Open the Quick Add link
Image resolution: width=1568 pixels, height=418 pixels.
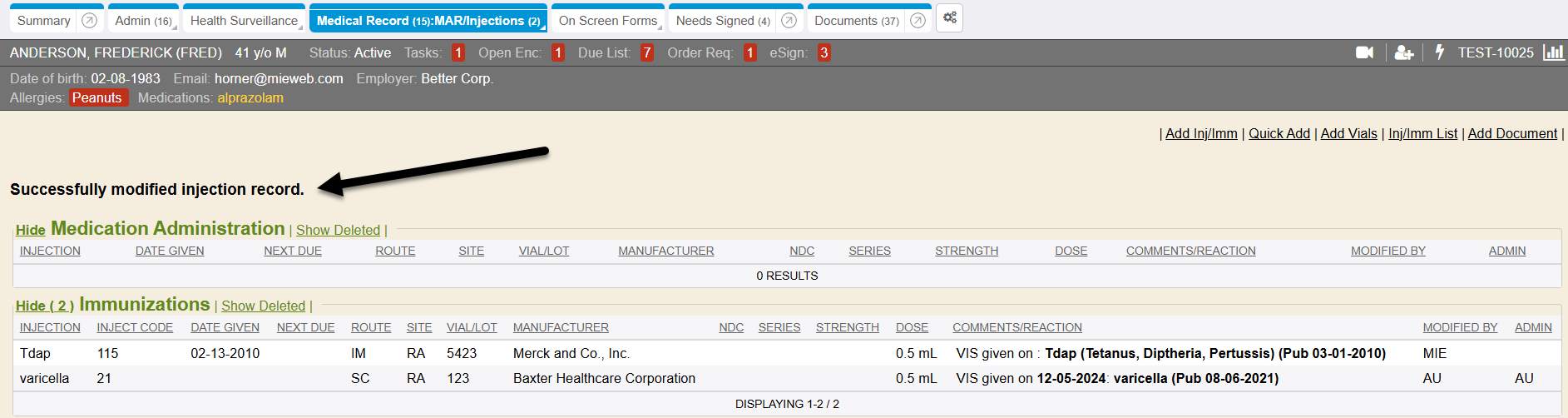point(1279,133)
